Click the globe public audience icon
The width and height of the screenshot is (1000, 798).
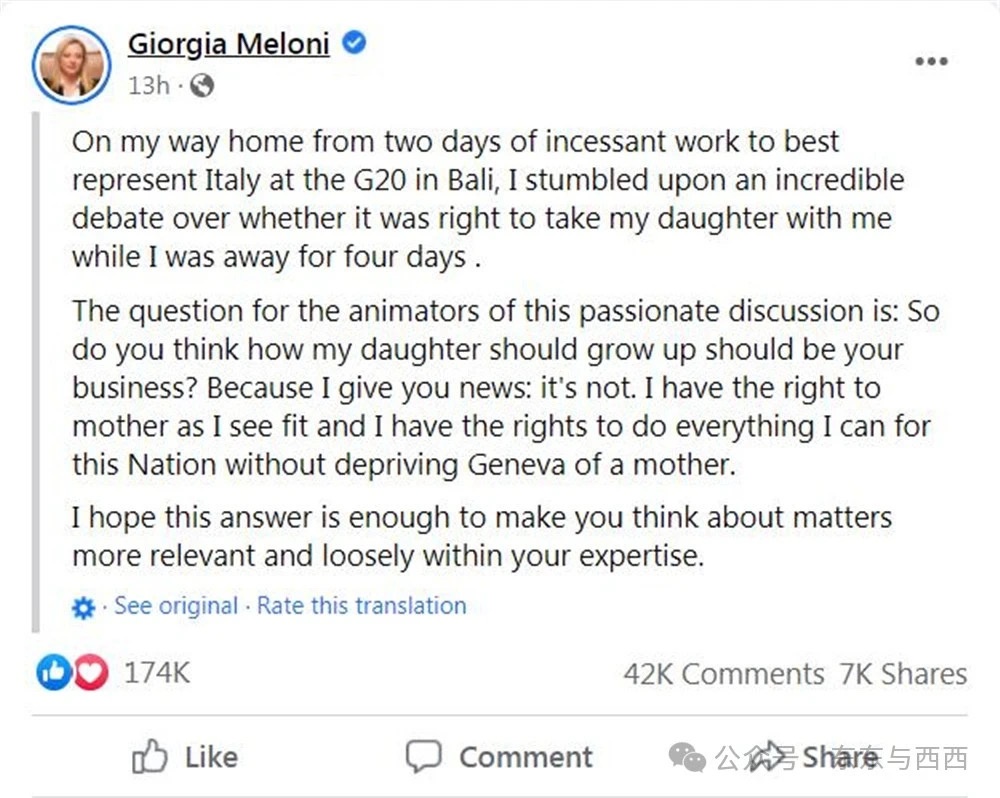point(201,86)
